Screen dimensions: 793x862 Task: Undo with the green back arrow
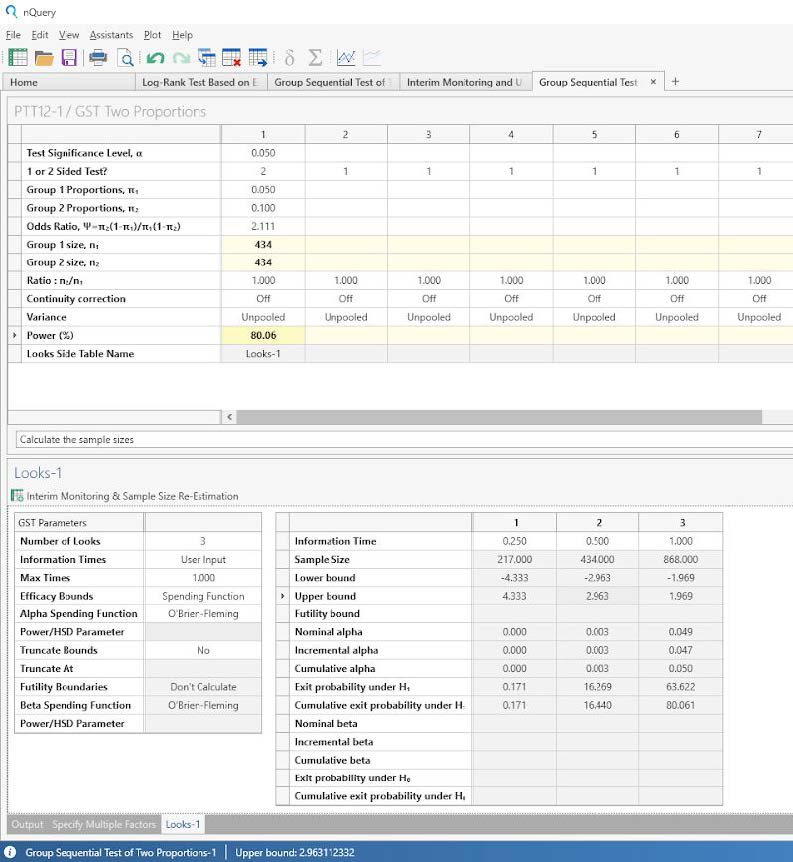[155, 57]
